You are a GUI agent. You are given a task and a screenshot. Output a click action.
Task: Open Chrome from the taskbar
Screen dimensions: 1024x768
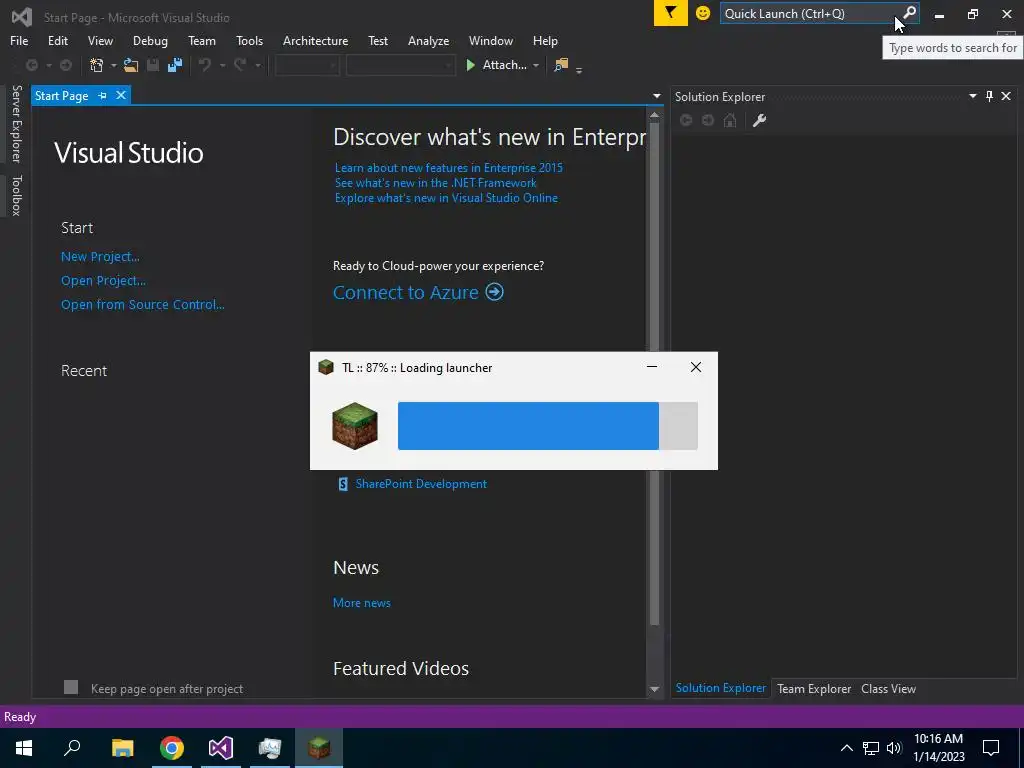click(x=172, y=748)
